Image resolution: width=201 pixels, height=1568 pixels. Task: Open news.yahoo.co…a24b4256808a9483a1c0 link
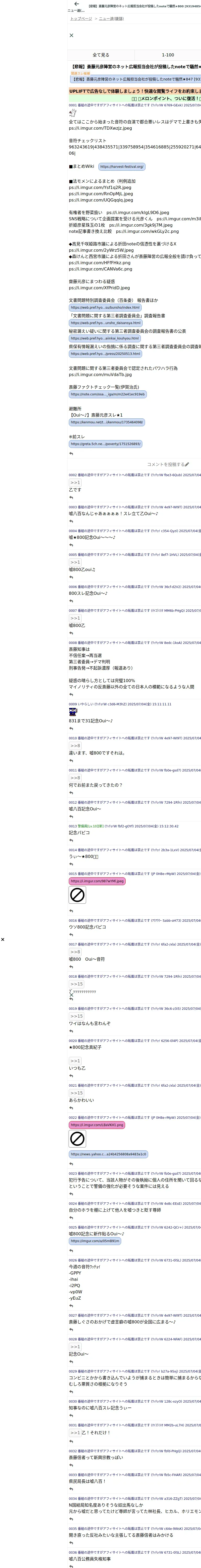coord(108,1155)
